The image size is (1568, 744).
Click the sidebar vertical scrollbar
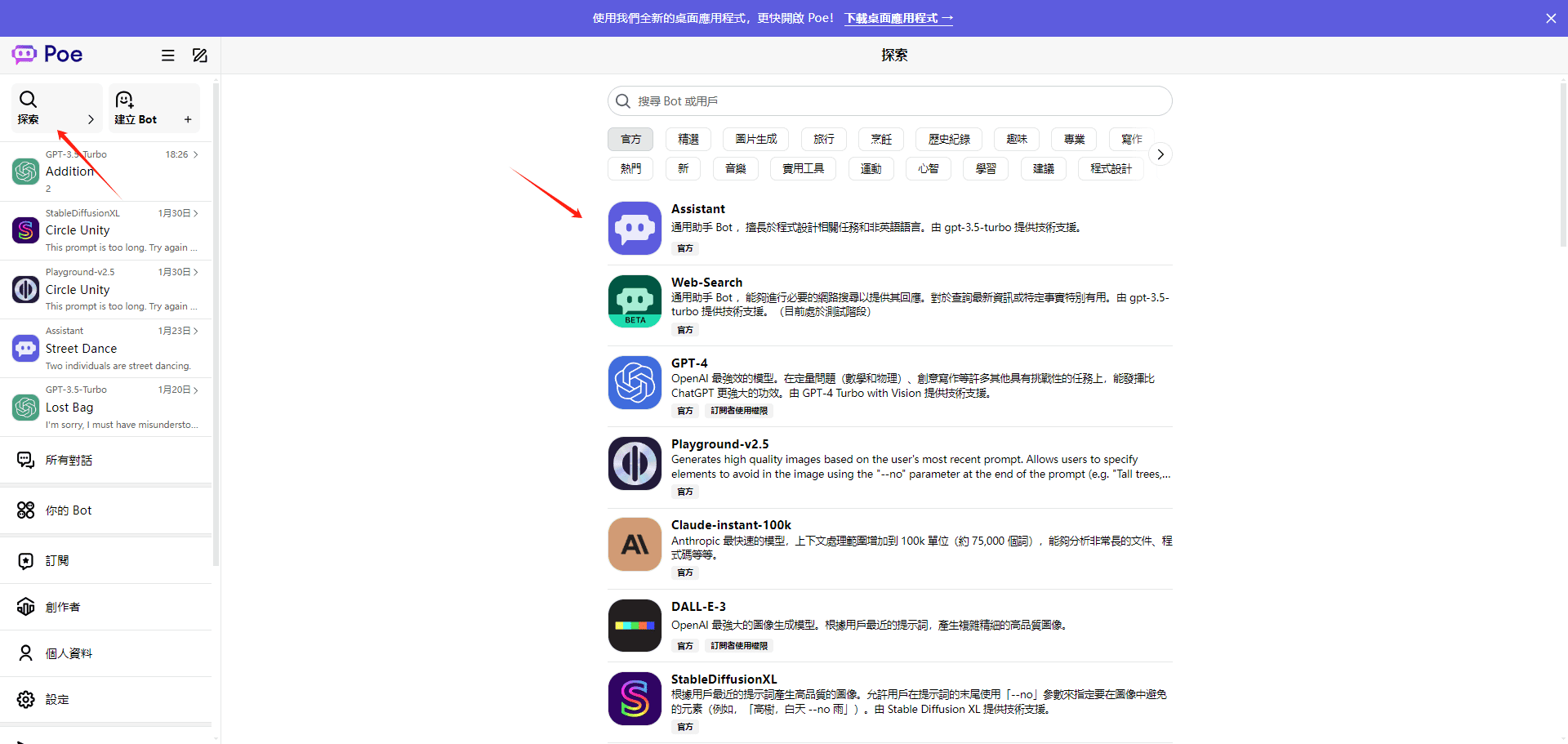pyautogui.click(x=216, y=323)
